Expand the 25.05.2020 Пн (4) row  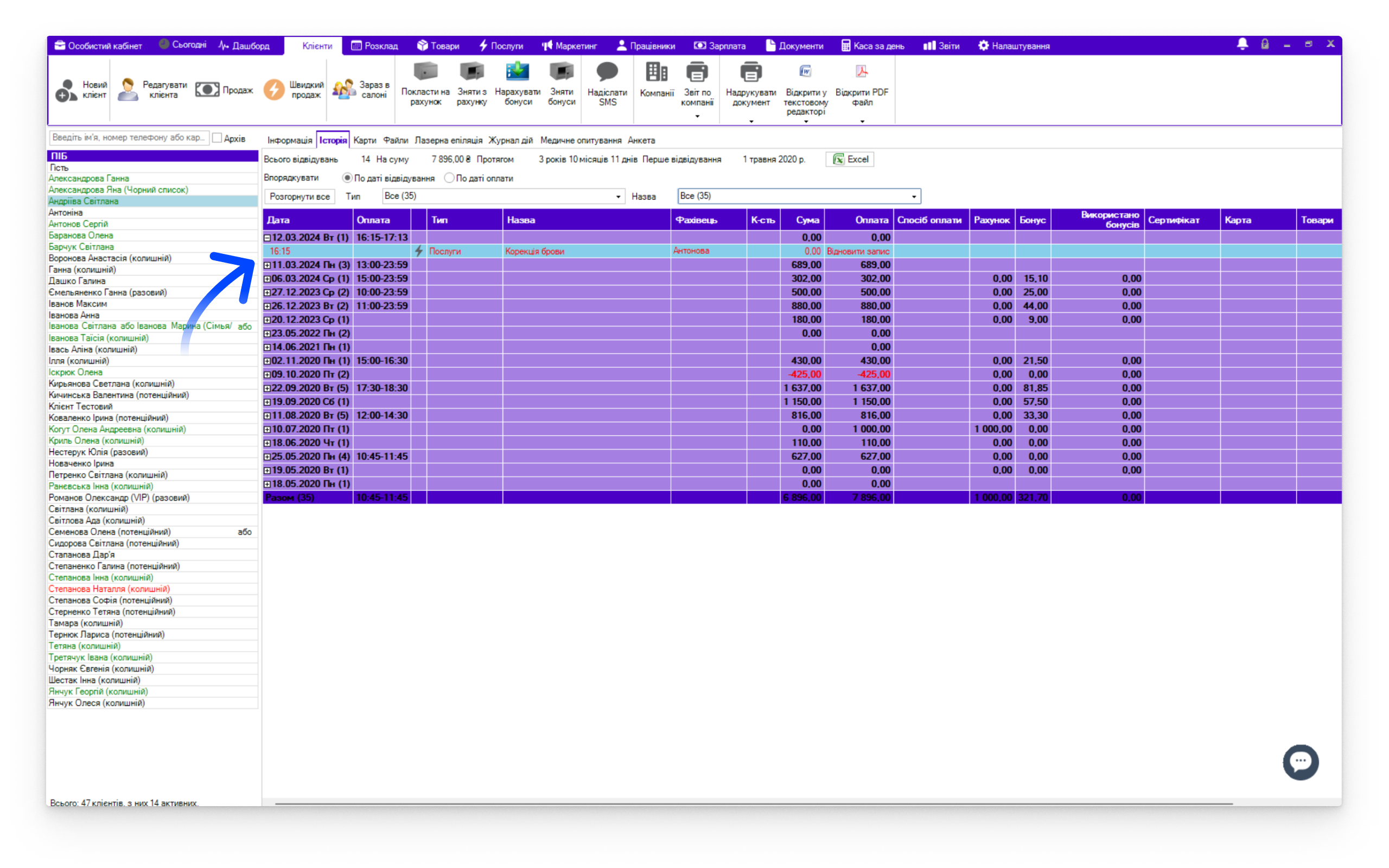[x=267, y=457]
